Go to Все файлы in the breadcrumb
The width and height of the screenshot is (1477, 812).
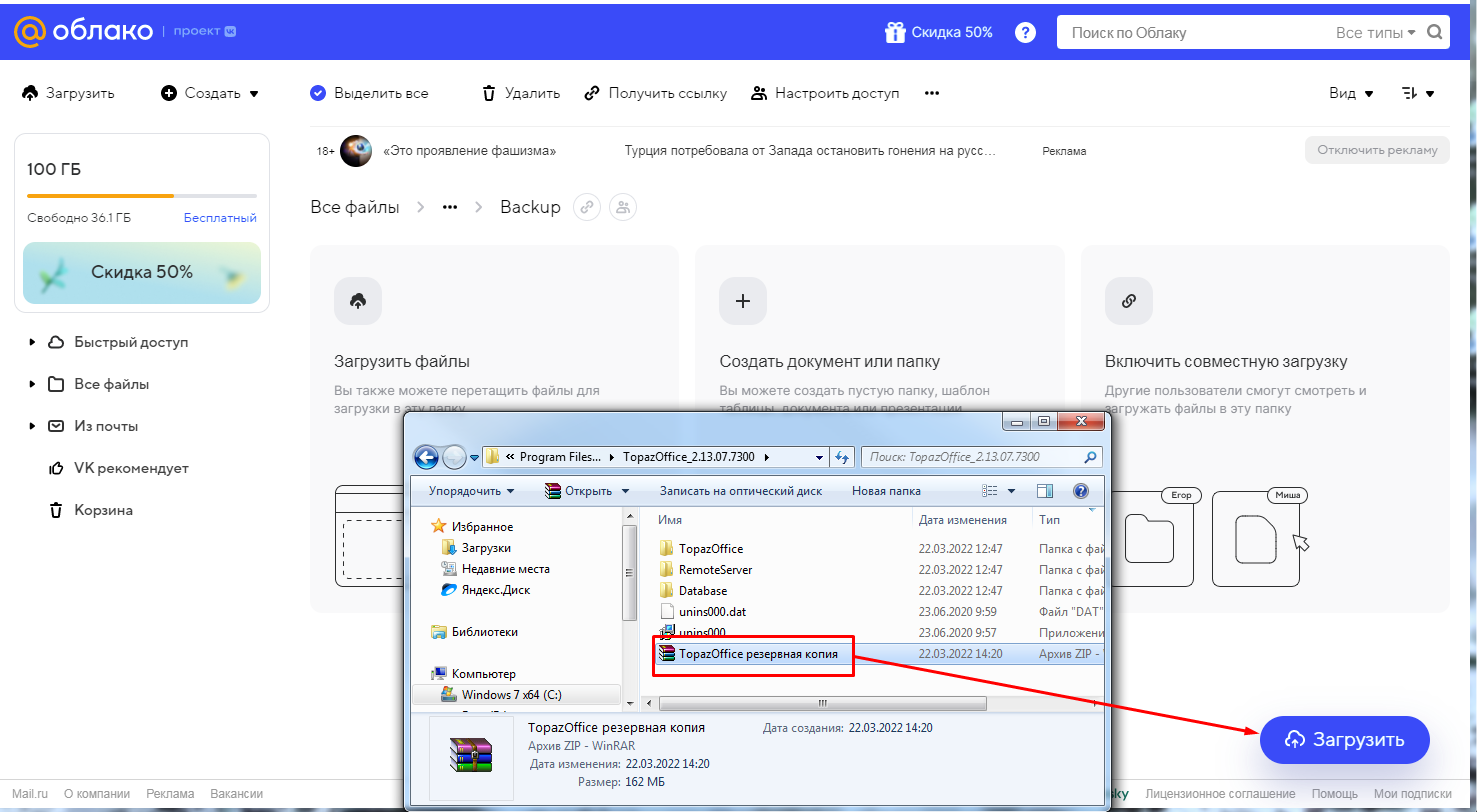coord(355,207)
